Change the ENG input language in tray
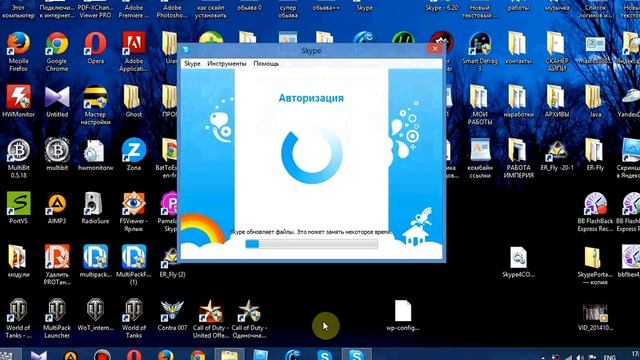The image size is (640, 360). pyautogui.click(x=609, y=357)
